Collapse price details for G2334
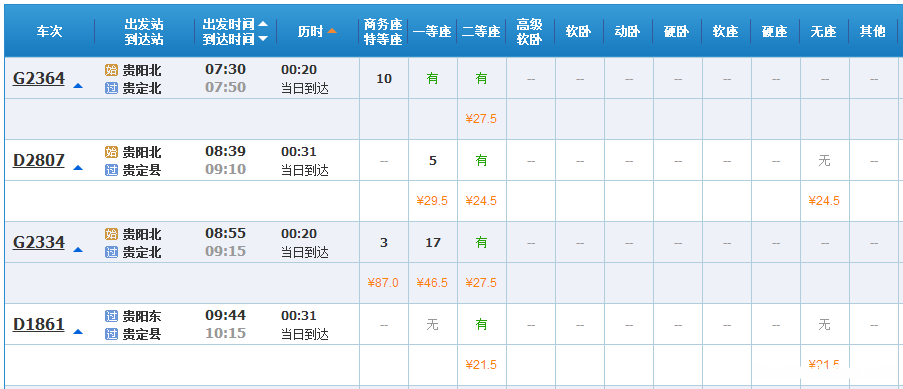The image size is (903, 389). [78, 250]
